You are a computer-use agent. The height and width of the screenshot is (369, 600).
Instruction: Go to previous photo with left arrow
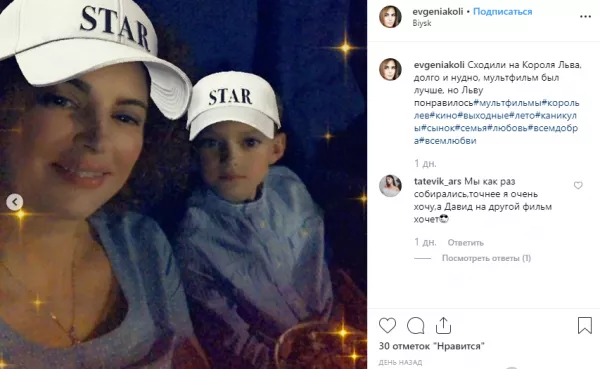(15, 202)
